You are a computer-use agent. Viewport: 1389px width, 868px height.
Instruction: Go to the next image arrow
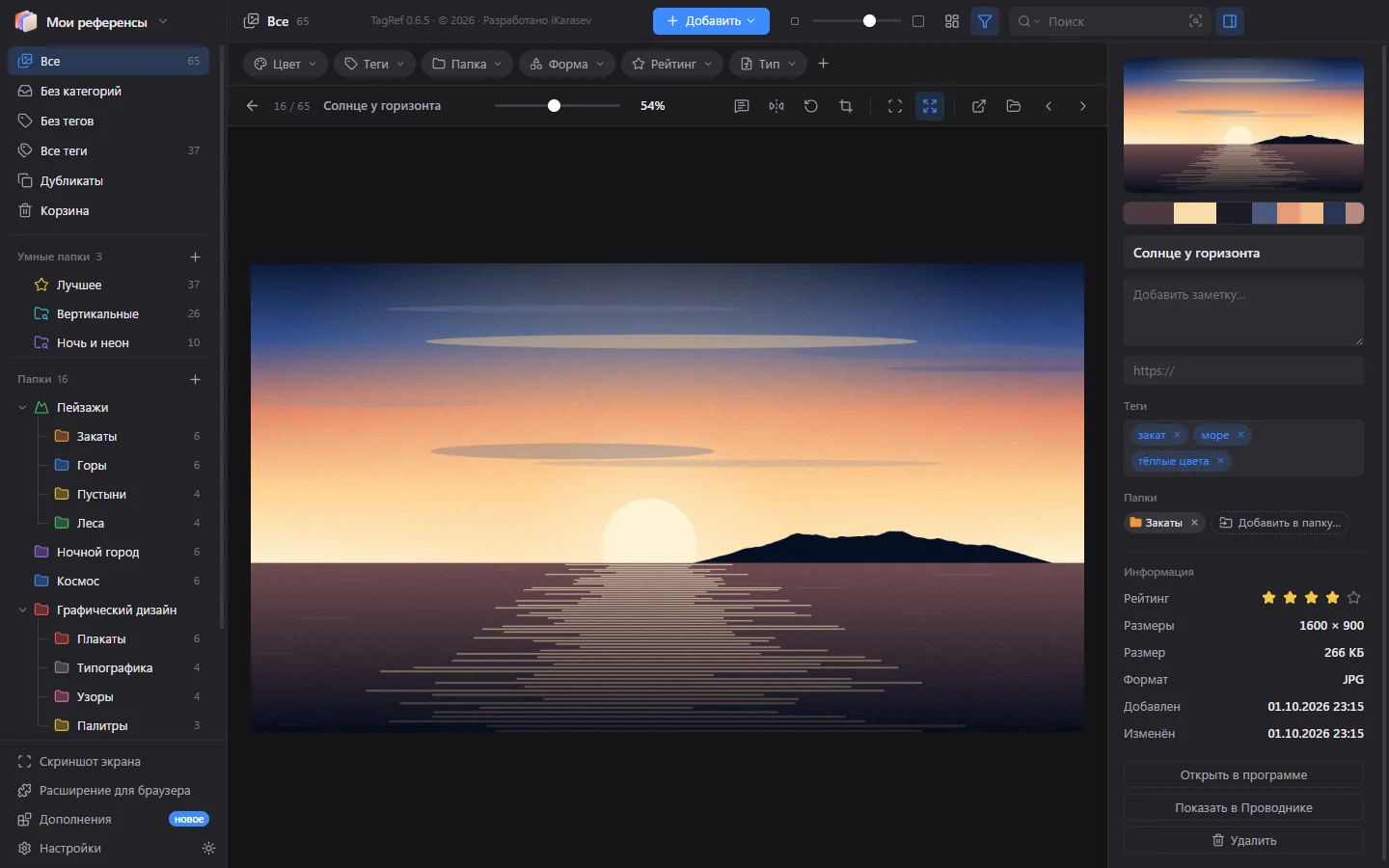point(1083,106)
